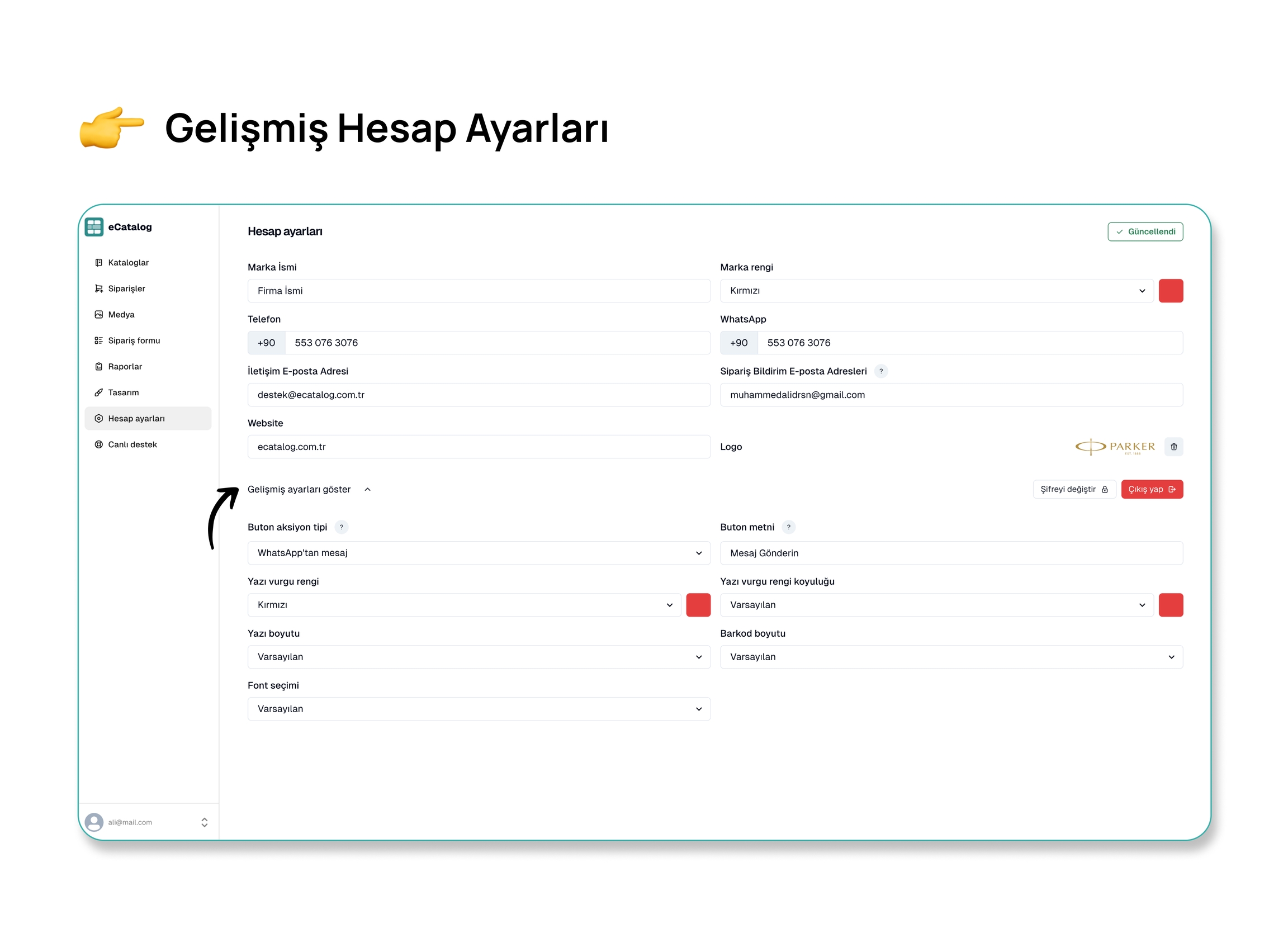Click the Tasarım brush icon
This screenshot has width=1288, height=933.
click(x=99, y=392)
